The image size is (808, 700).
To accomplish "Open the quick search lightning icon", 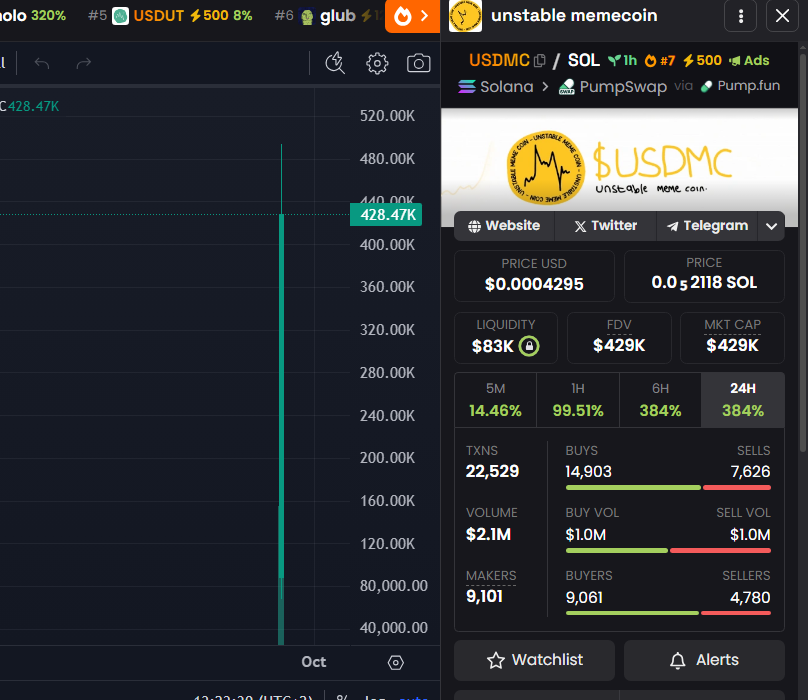I will click(x=335, y=63).
